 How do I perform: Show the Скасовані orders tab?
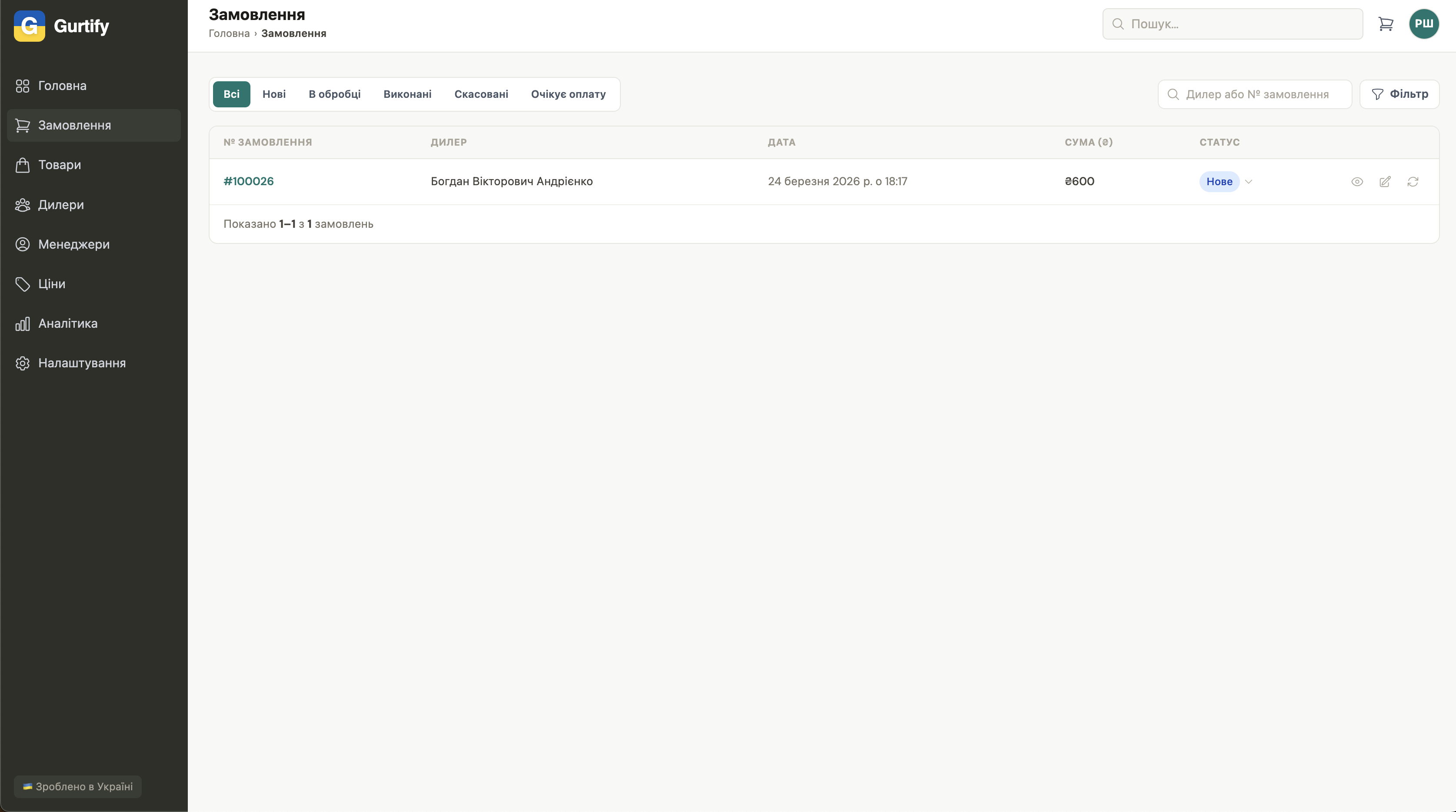481,94
